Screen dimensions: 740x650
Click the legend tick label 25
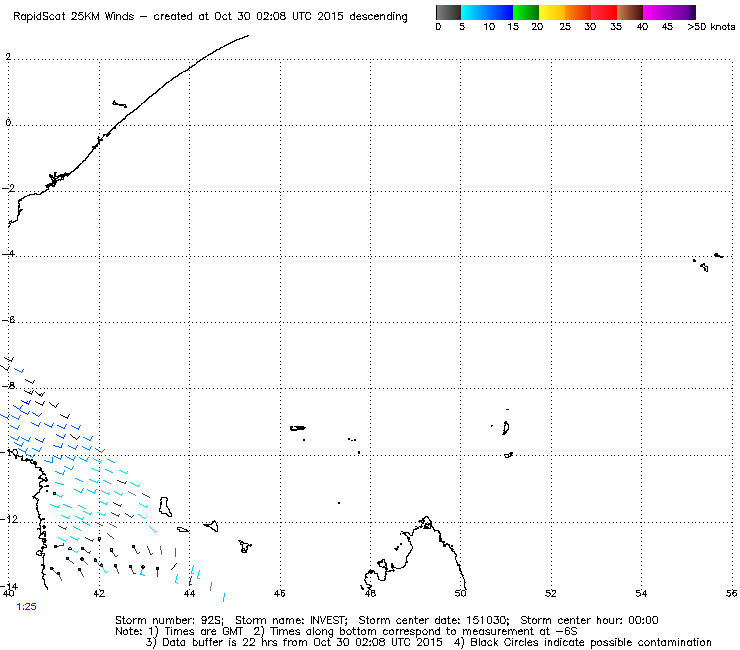(x=565, y=27)
